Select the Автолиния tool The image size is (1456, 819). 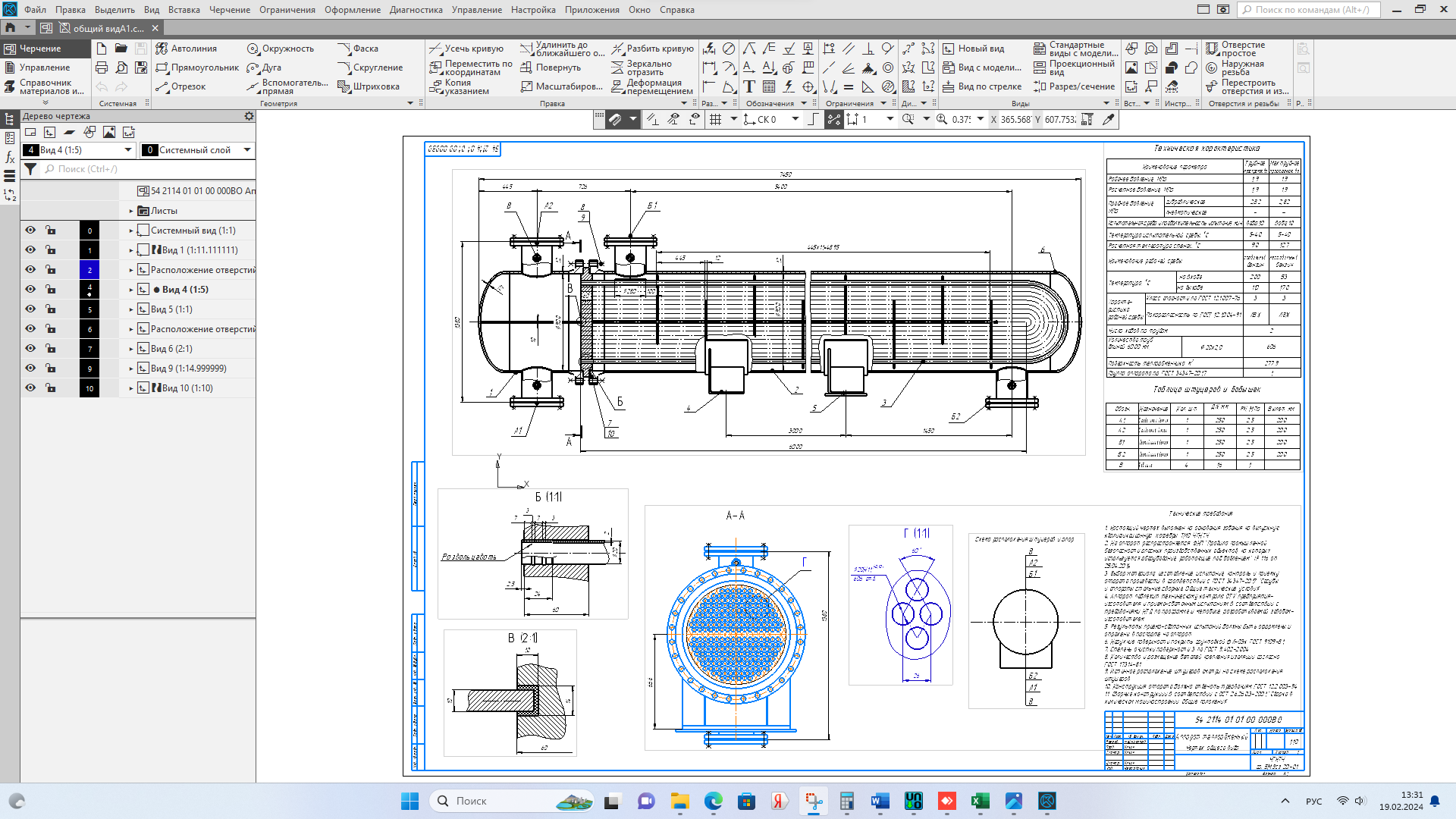[x=186, y=49]
